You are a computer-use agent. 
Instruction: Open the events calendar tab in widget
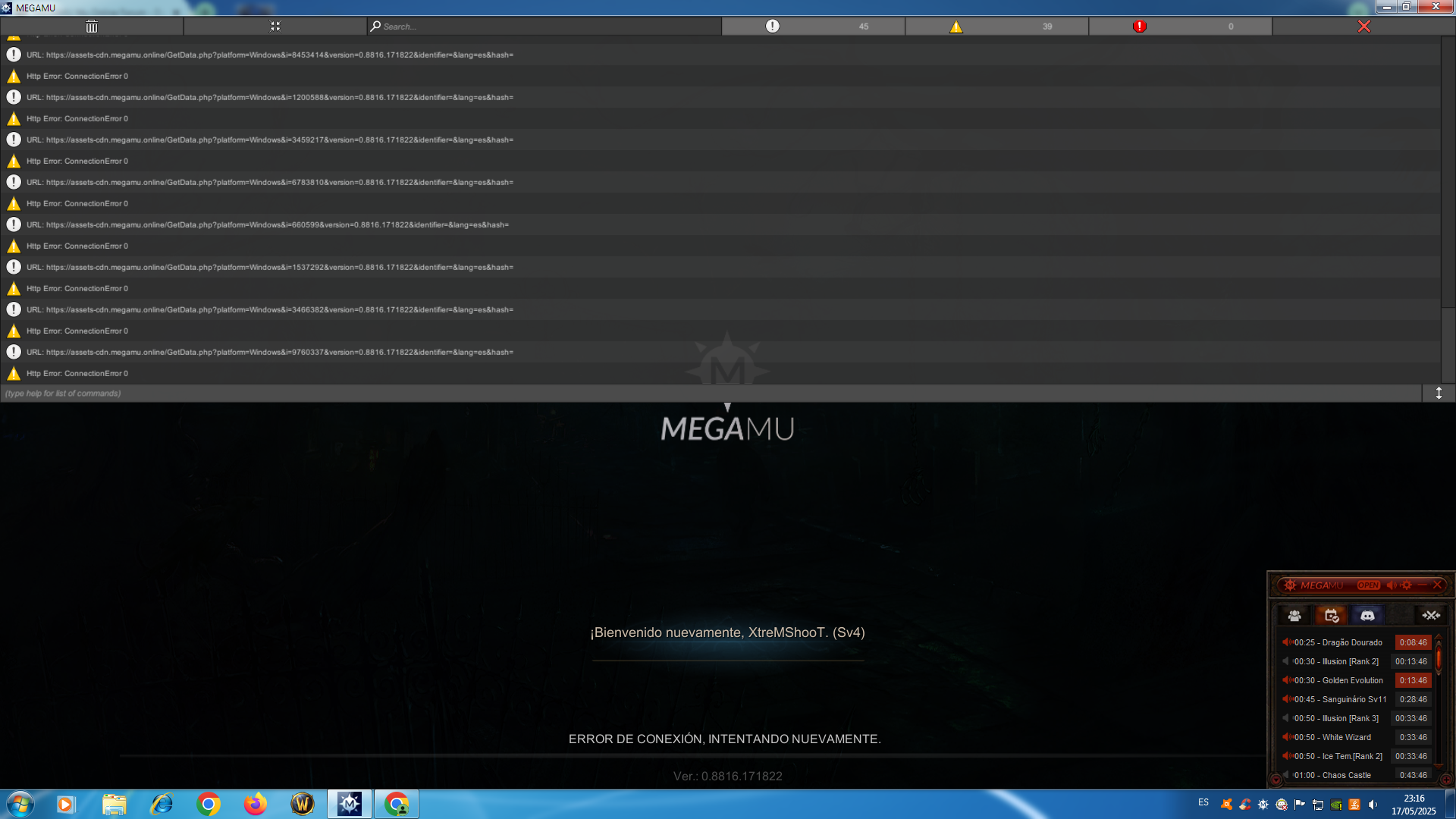pyautogui.click(x=1331, y=616)
